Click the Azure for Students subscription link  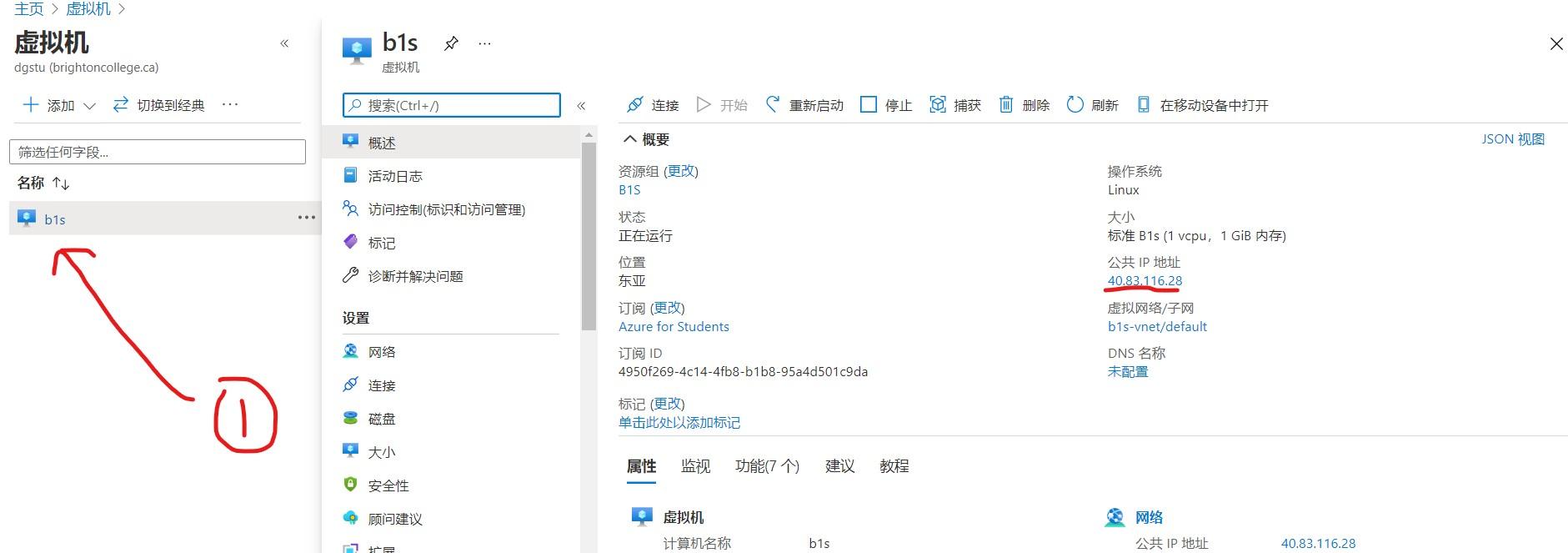click(x=674, y=327)
